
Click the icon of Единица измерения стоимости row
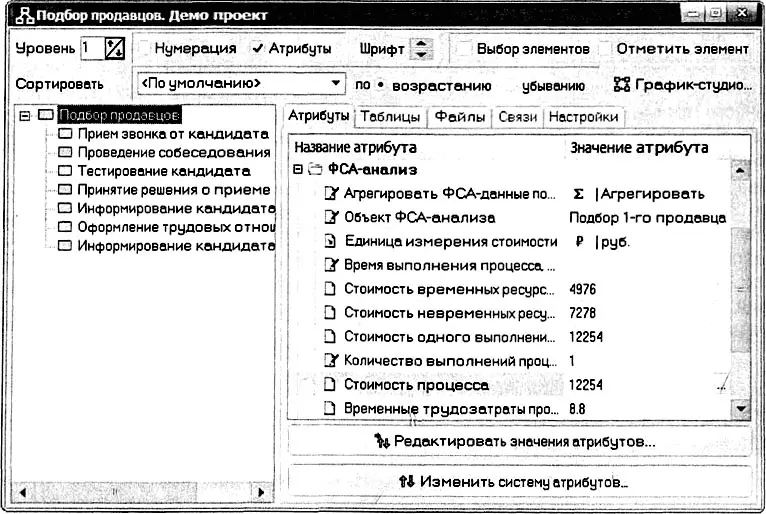331,241
